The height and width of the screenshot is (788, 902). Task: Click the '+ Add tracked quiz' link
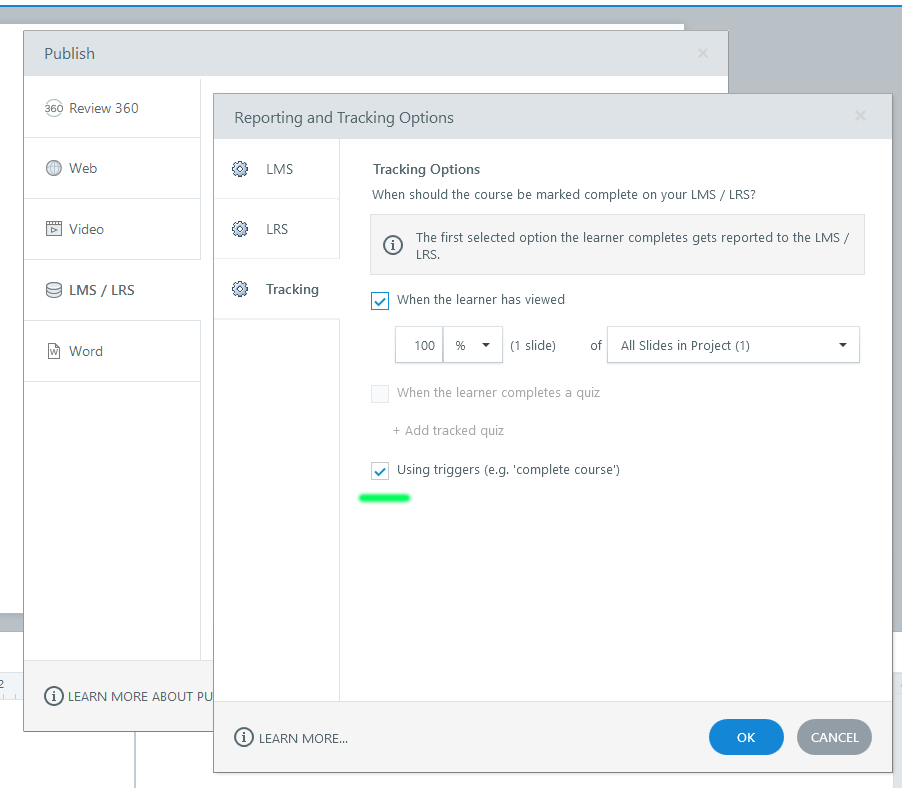click(x=448, y=431)
